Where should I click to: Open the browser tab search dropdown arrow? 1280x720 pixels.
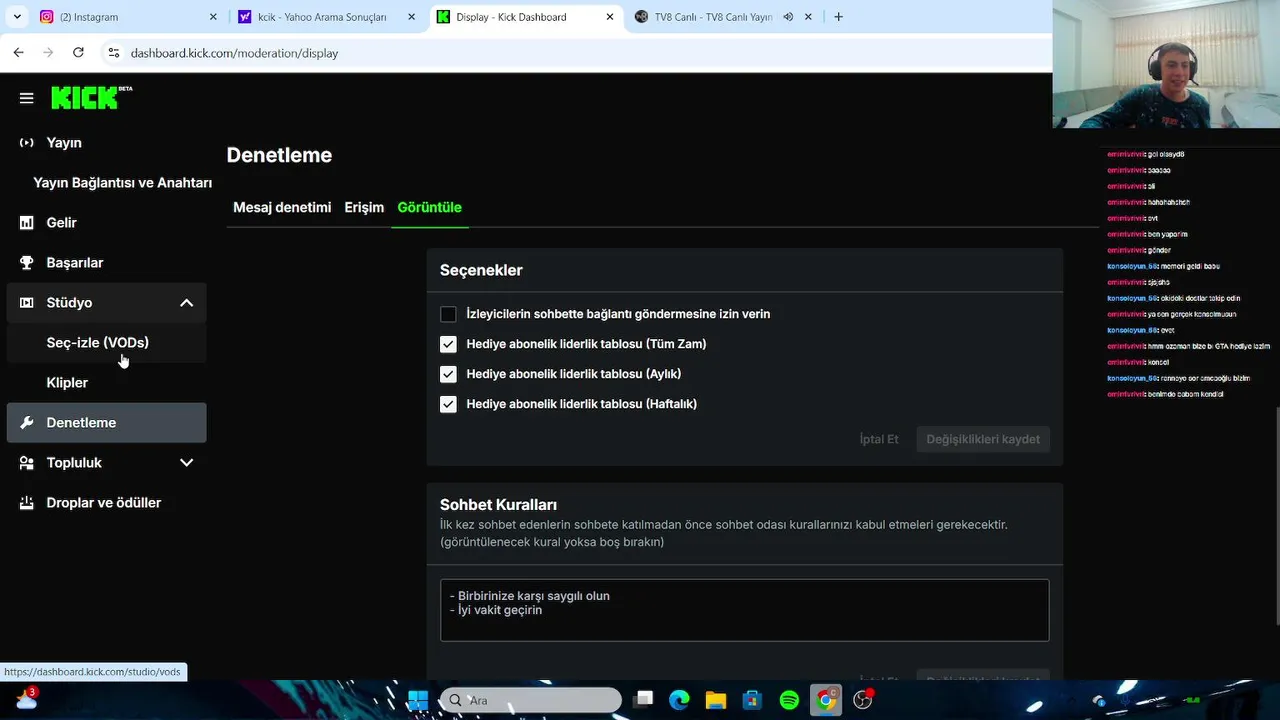point(17,17)
